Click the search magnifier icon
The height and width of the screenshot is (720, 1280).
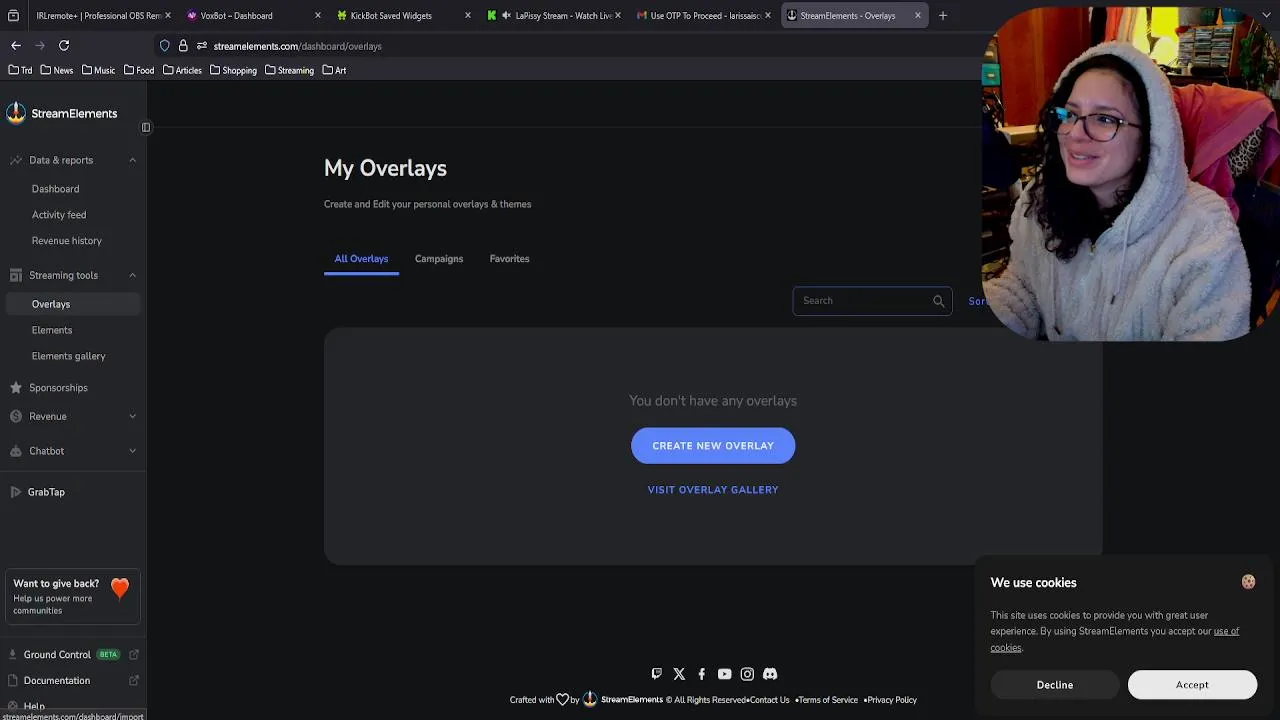coord(938,301)
